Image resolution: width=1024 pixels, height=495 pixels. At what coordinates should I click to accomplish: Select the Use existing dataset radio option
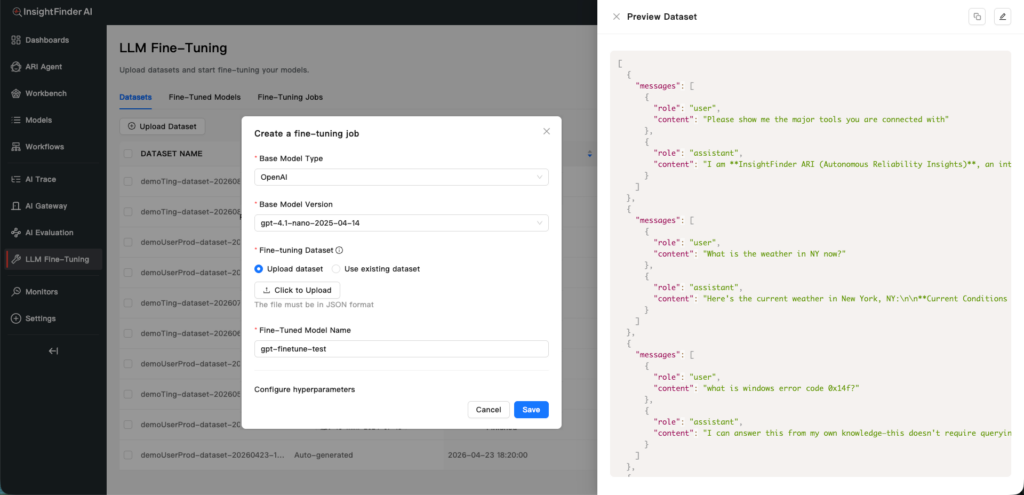click(336, 268)
